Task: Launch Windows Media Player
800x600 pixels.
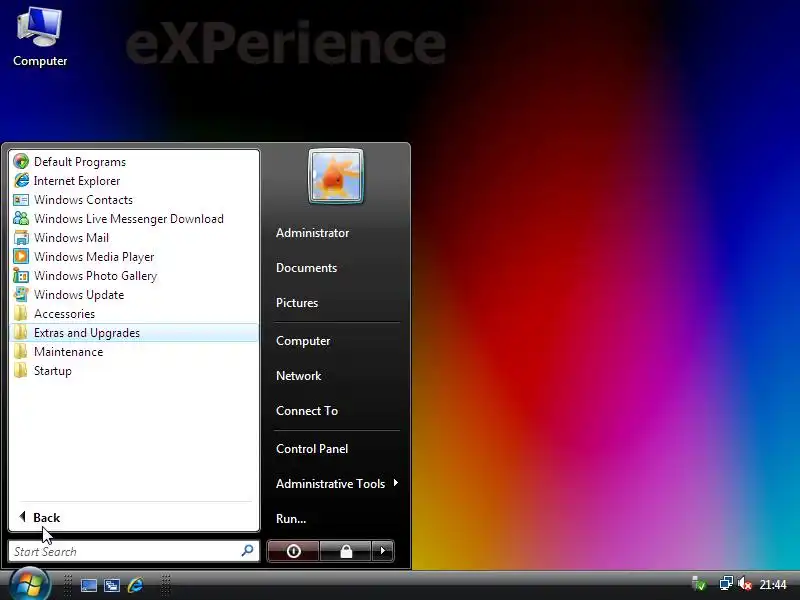Action: tap(134, 257)
